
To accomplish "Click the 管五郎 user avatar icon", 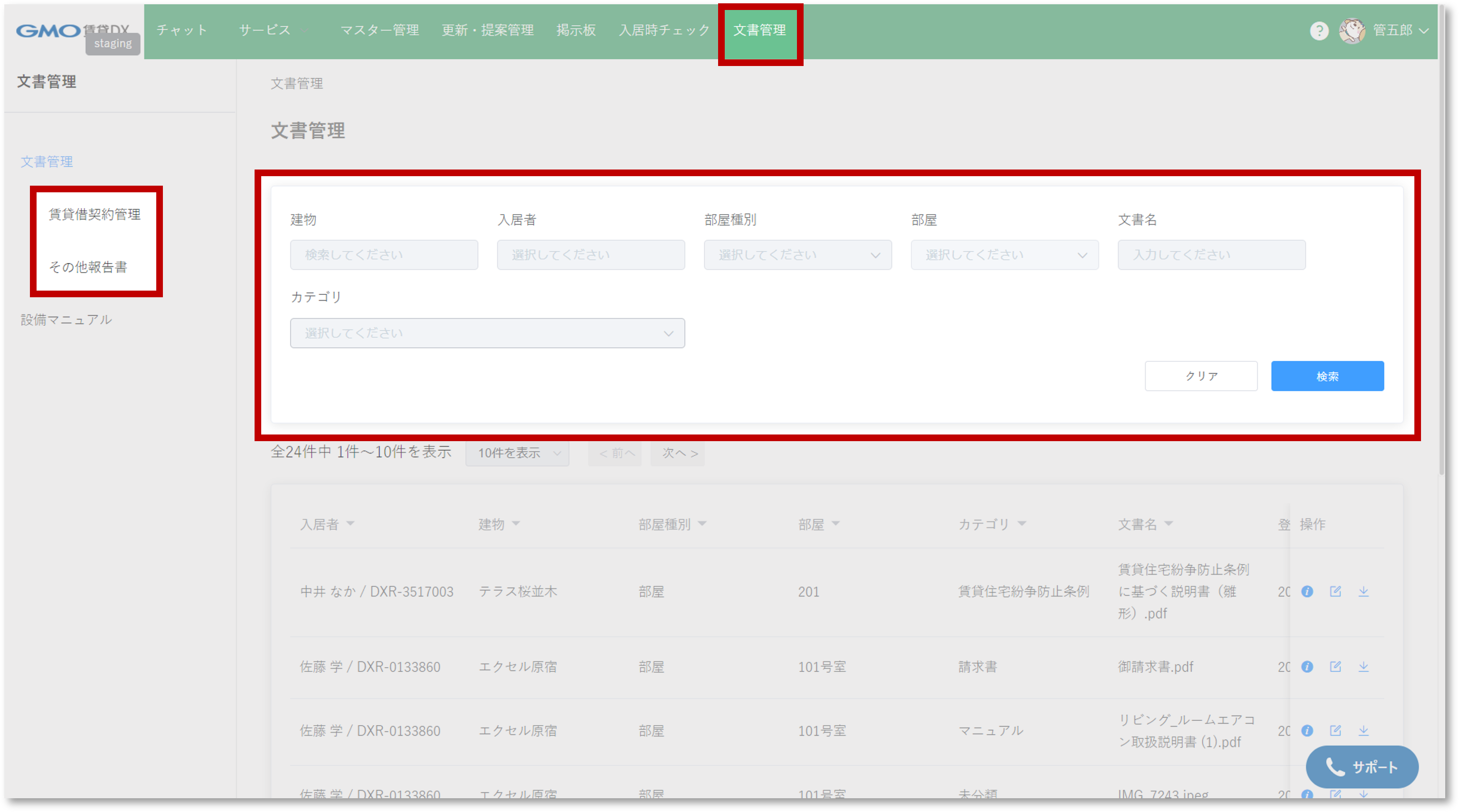I will point(1351,30).
